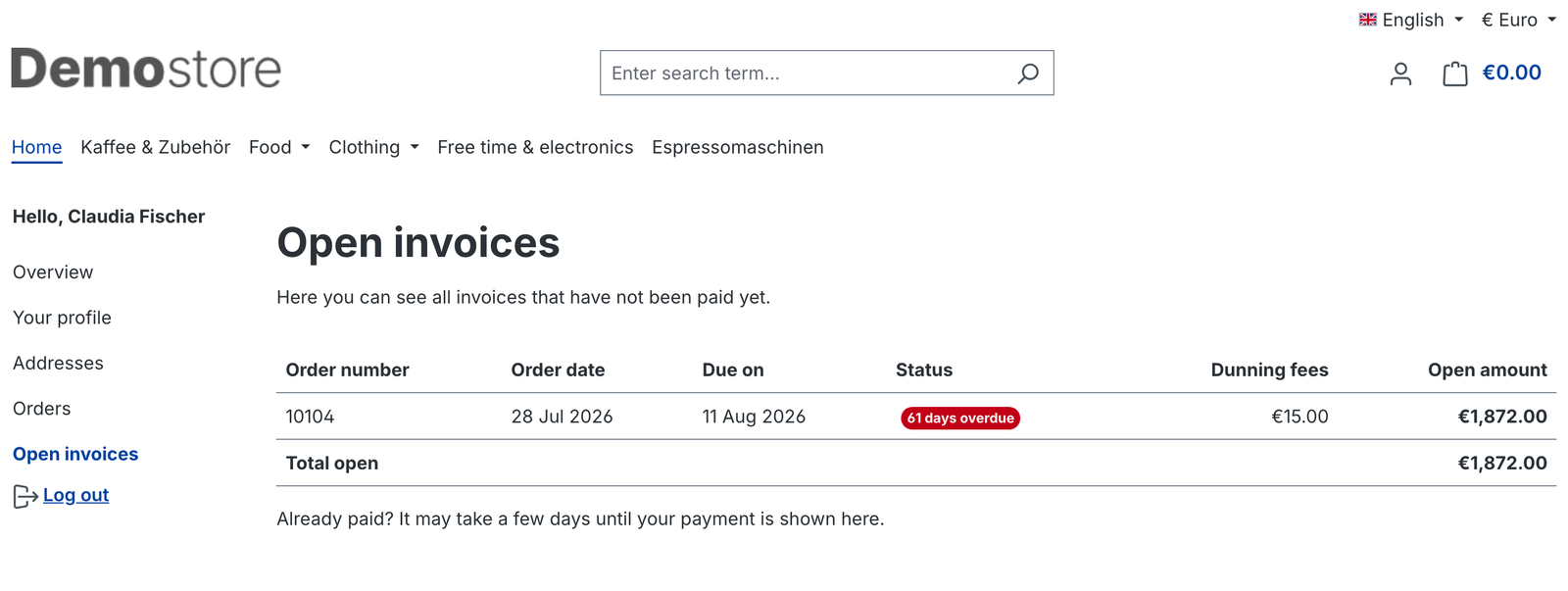The height and width of the screenshot is (591, 1568).
Task: Click the Log out link
Action: [x=75, y=495]
